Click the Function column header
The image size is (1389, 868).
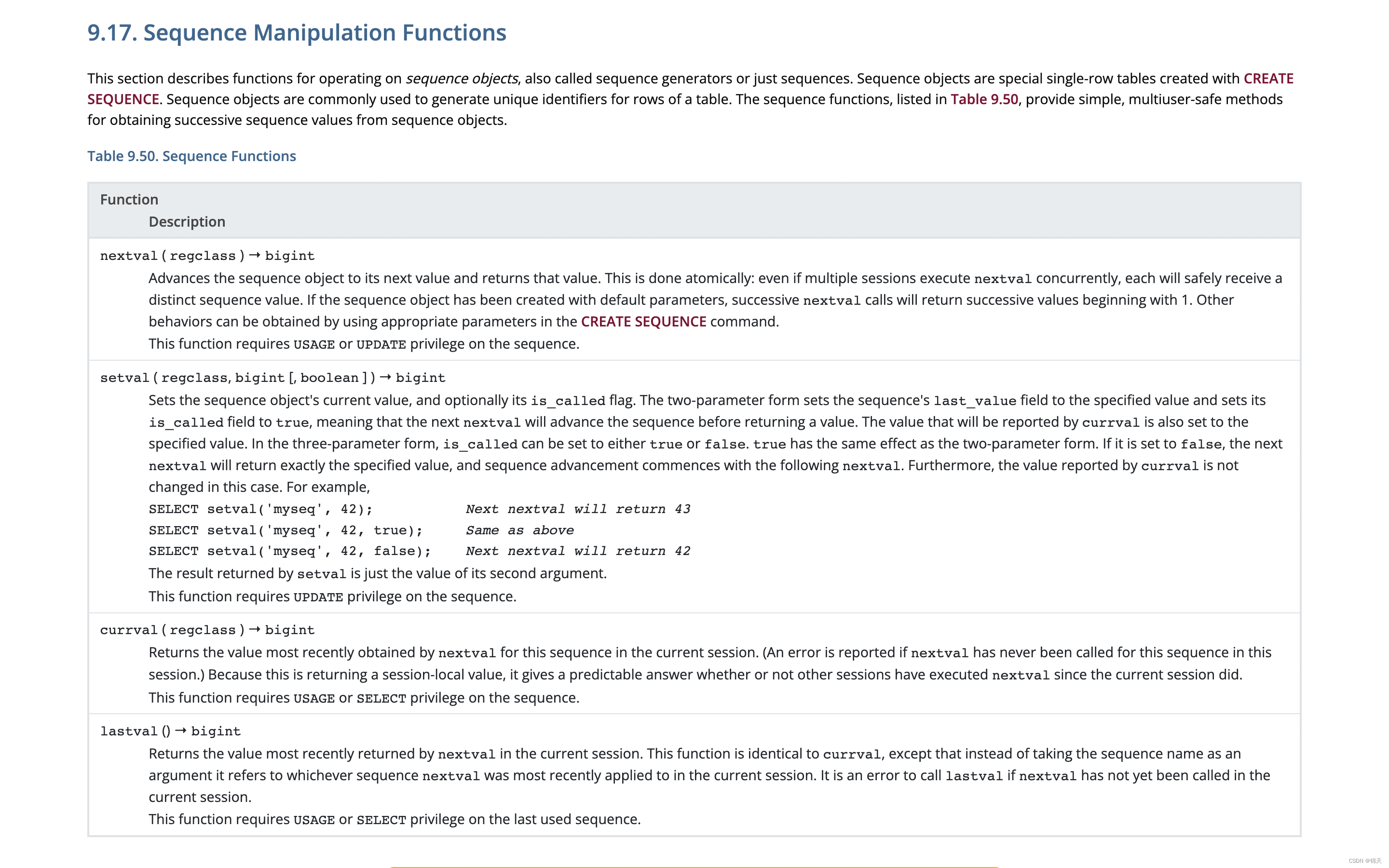pos(129,199)
